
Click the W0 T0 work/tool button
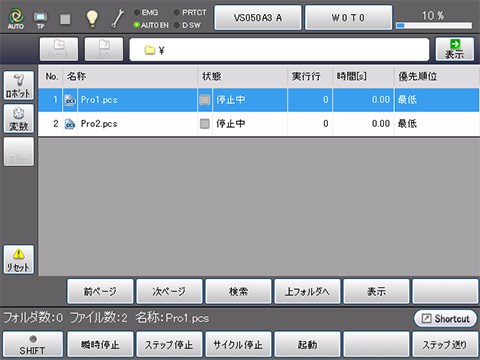348,18
